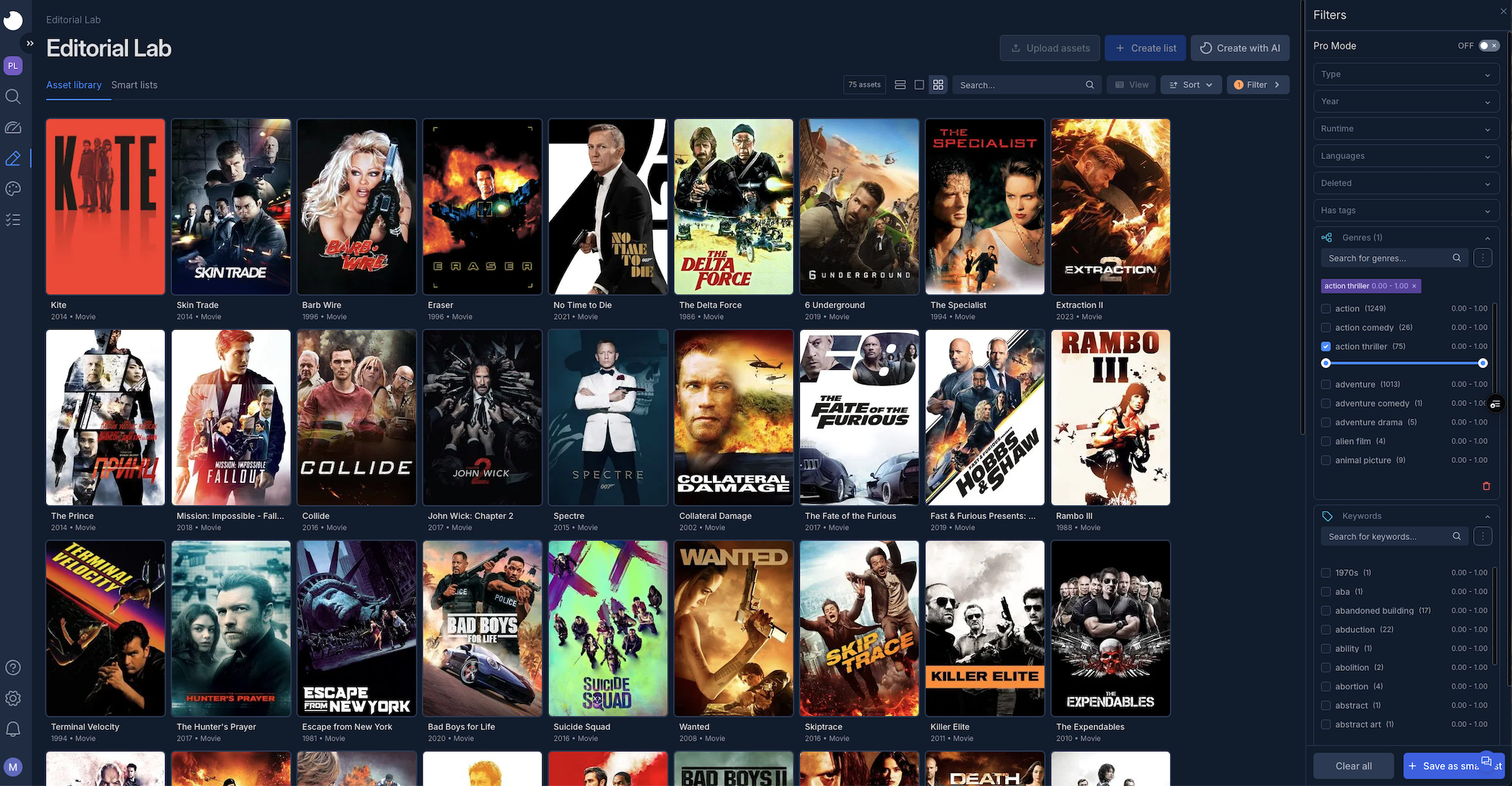The width and height of the screenshot is (1512, 786).
Task: Open the Languages filter dropdown
Action: pos(1406,156)
